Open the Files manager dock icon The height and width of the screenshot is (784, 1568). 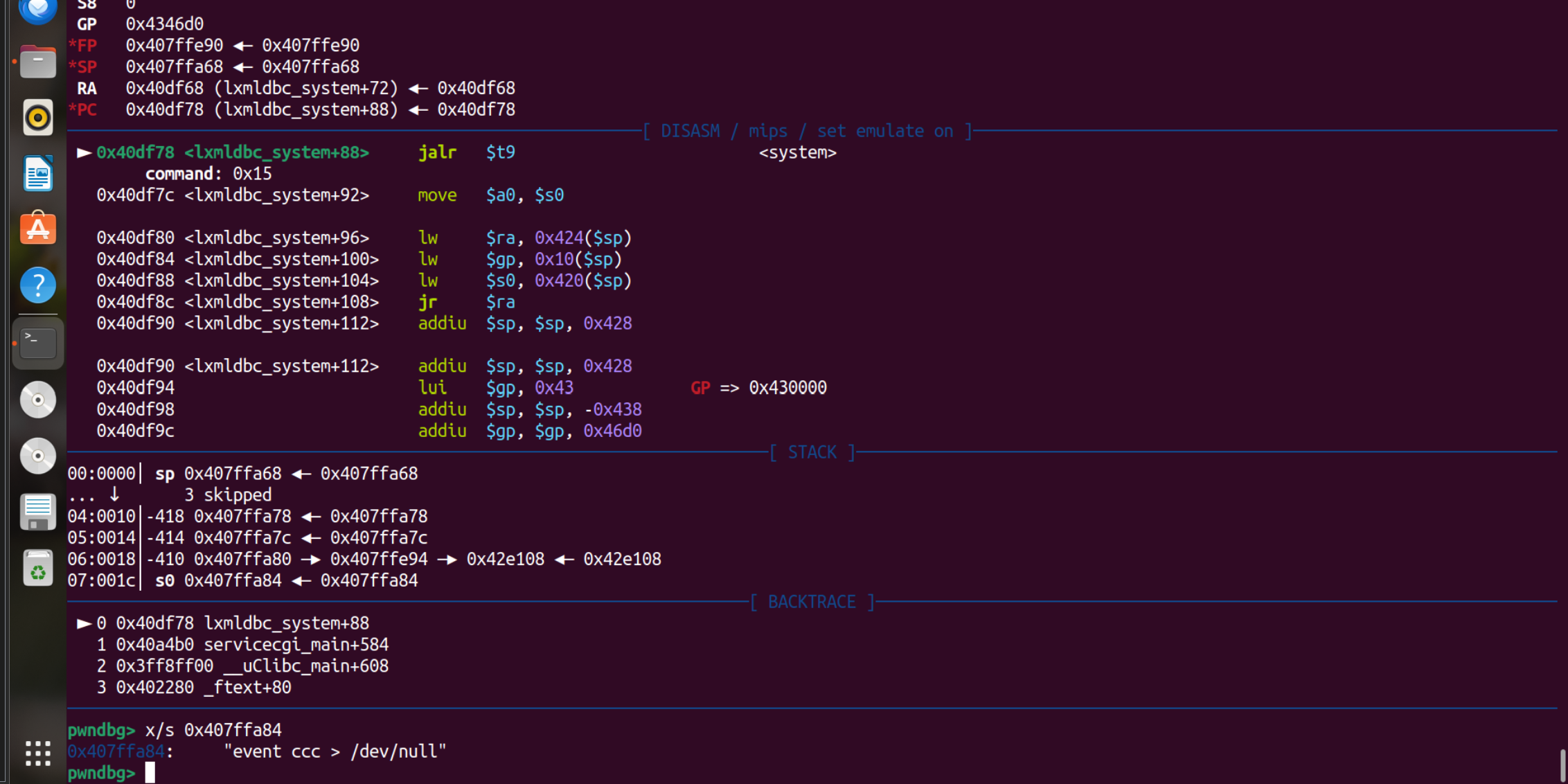coord(37,62)
